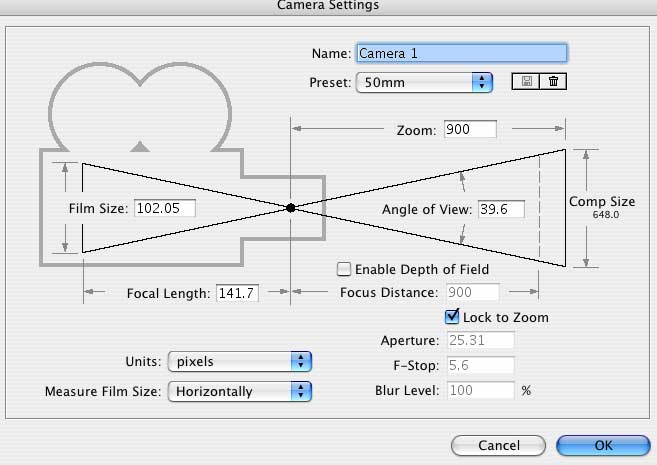The width and height of the screenshot is (657, 465).
Task: Click the camera Name text field
Action: tap(461, 53)
